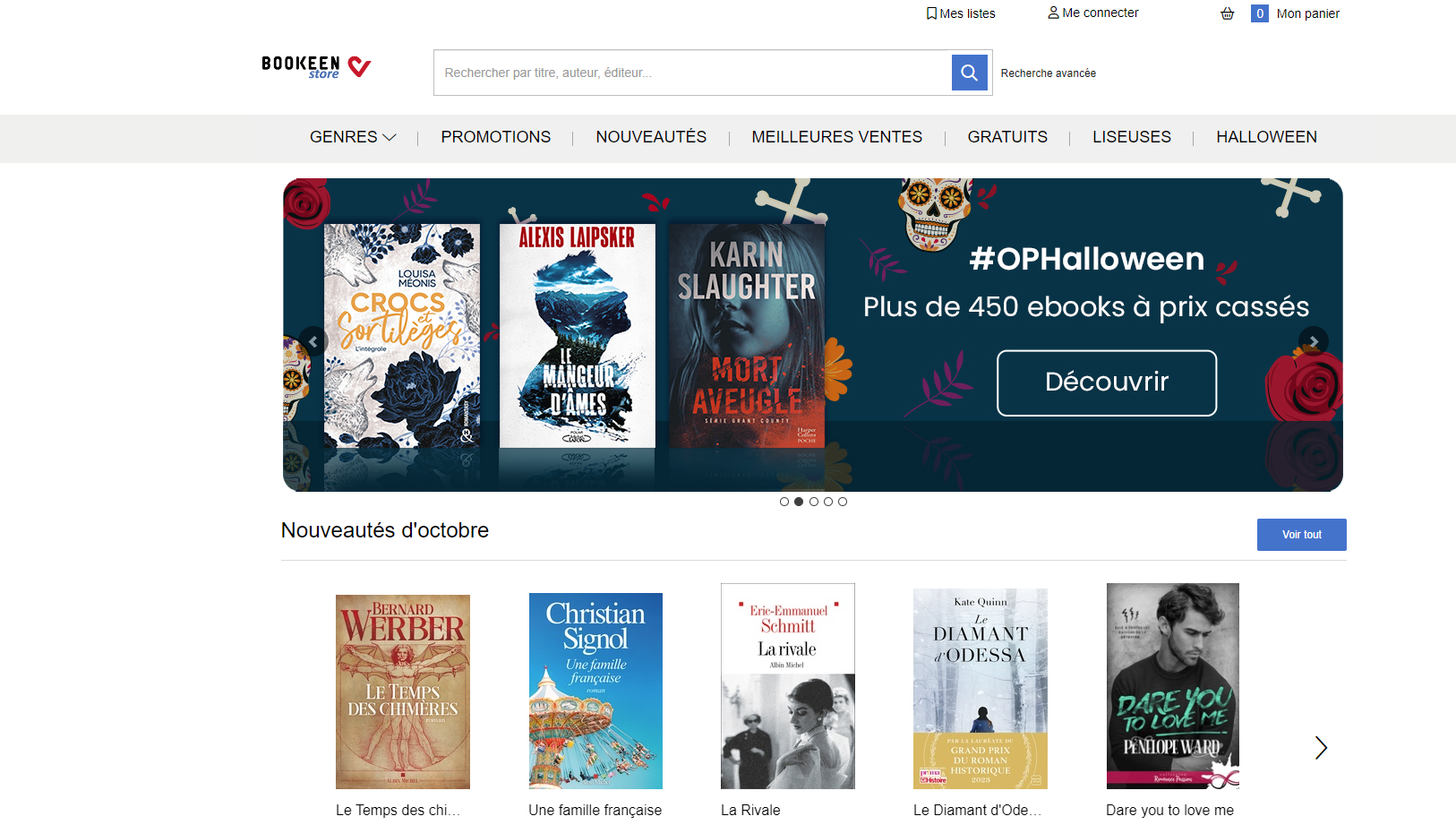Open the MEILLEURES VENTES menu item

click(x=837, y=137)
